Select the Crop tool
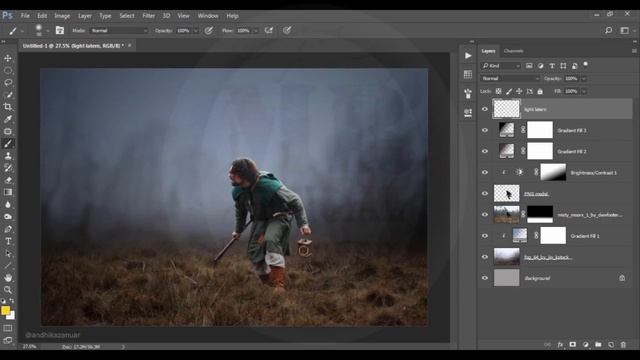 coord(8,107)
